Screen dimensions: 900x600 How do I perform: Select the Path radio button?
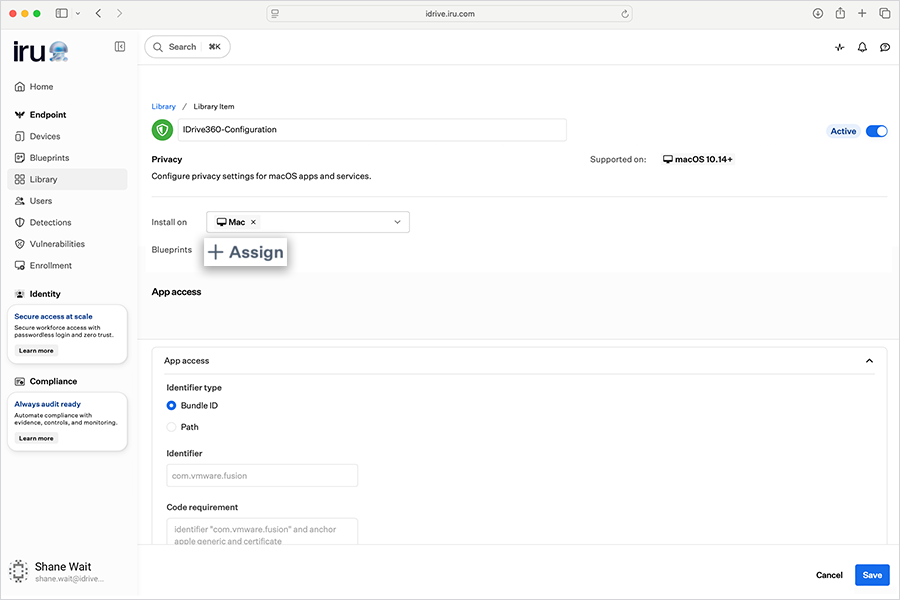(171, 427)
